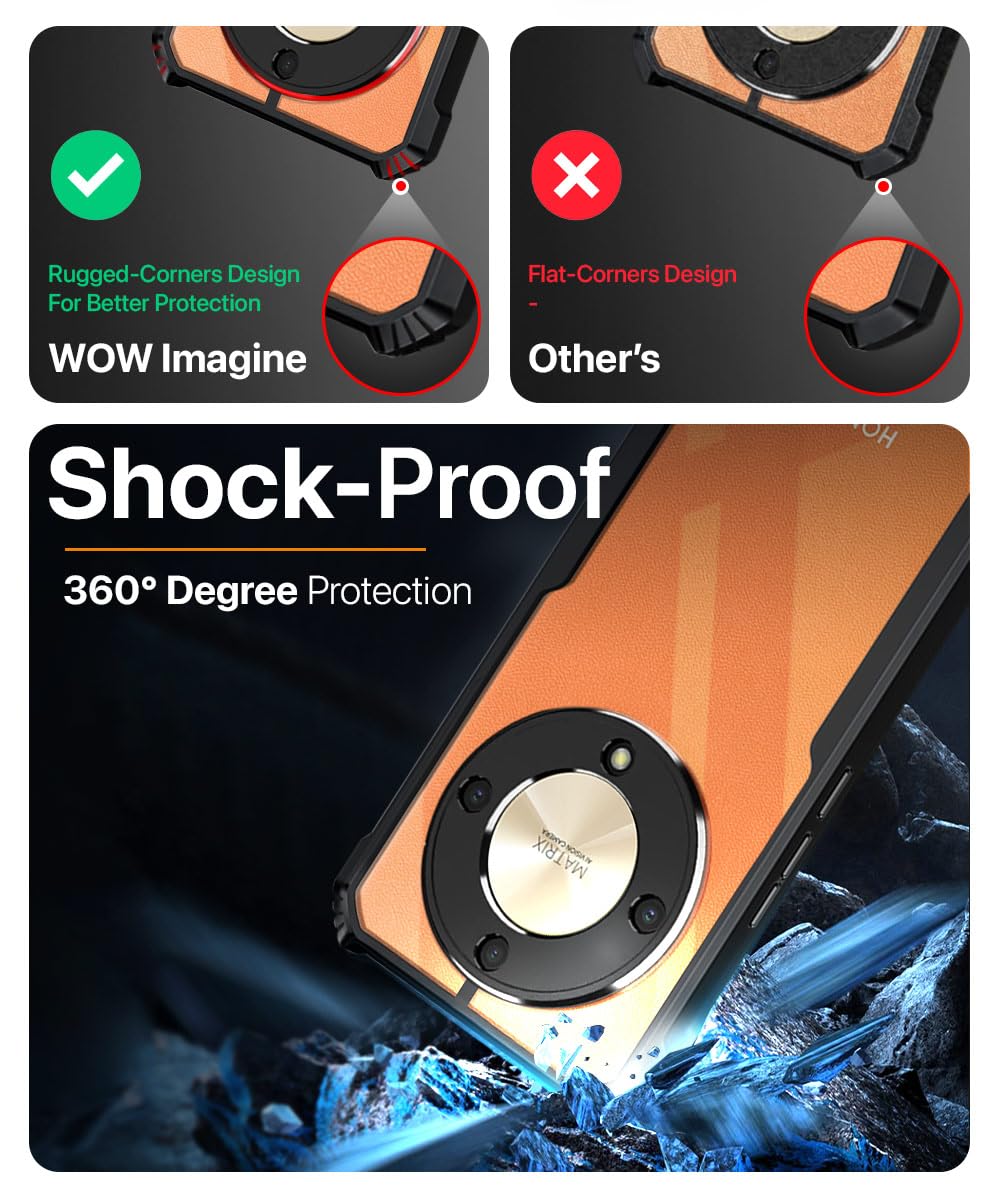Click the right-side camera lens on ring
Viewport: 1000px width, 1200px height.
pos(645,913)
